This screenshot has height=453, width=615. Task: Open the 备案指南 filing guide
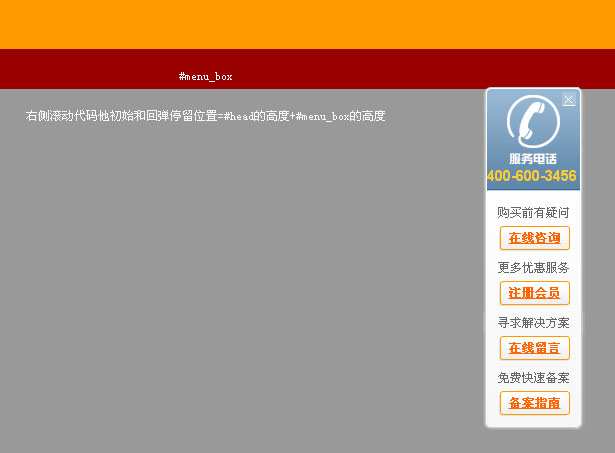pos(534,403)
